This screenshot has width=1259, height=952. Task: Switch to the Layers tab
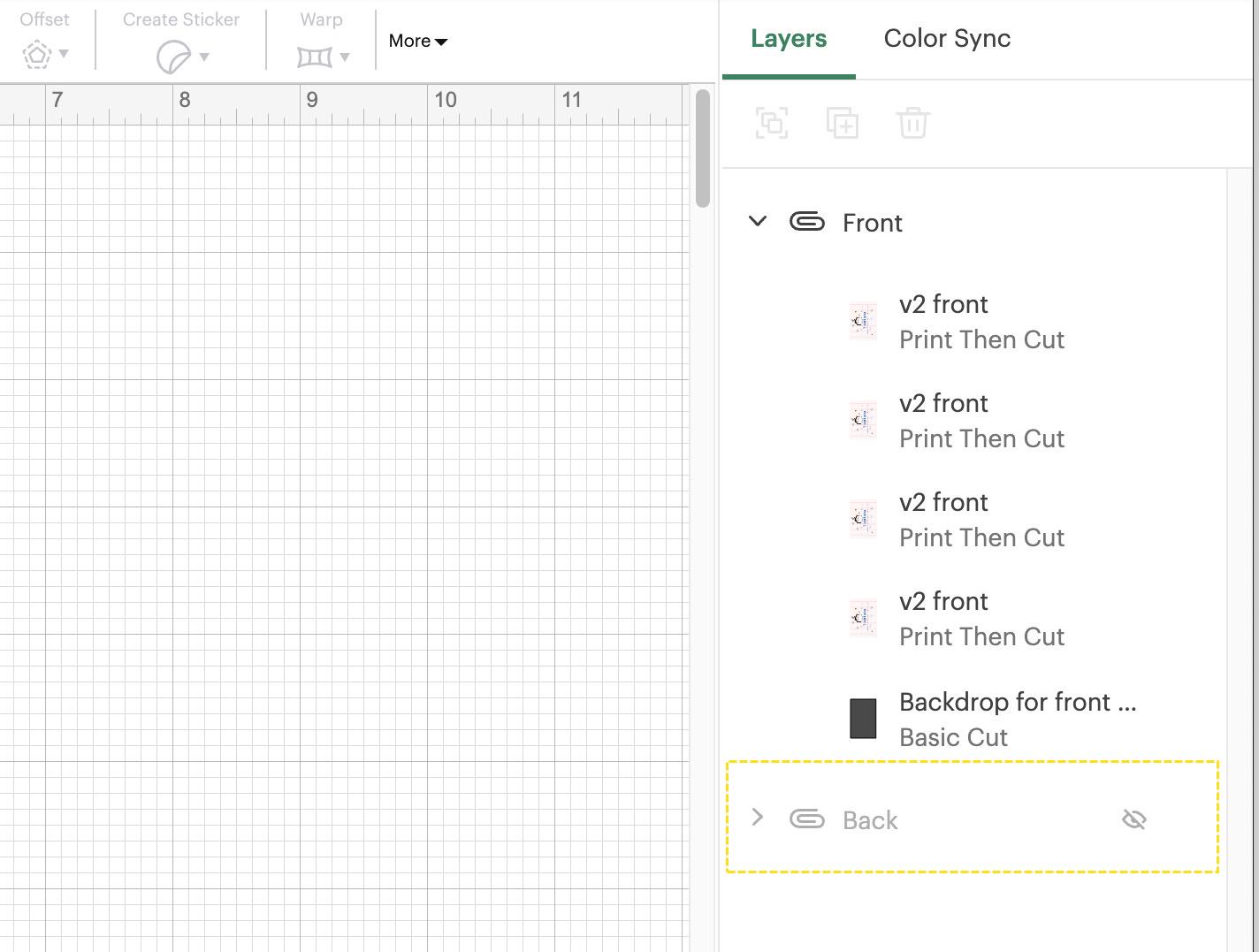tap(789, 38)
